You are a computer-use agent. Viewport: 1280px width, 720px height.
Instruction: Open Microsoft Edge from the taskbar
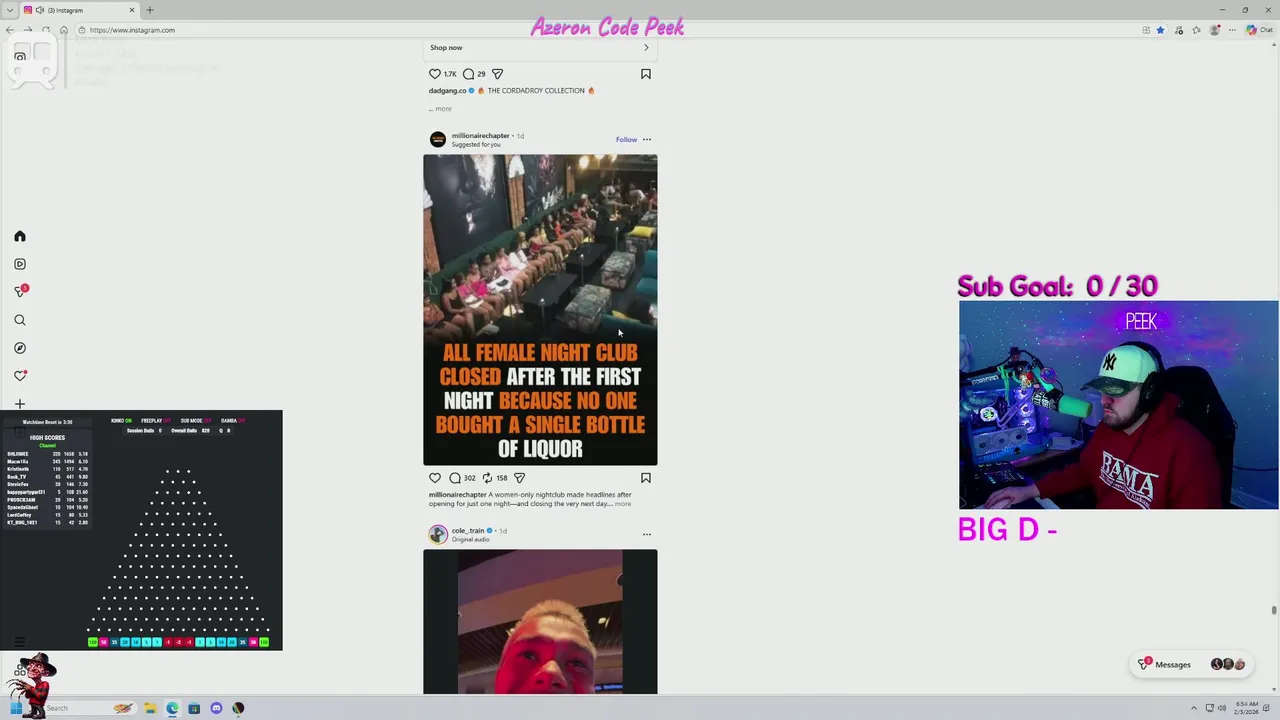pos(172,708)
